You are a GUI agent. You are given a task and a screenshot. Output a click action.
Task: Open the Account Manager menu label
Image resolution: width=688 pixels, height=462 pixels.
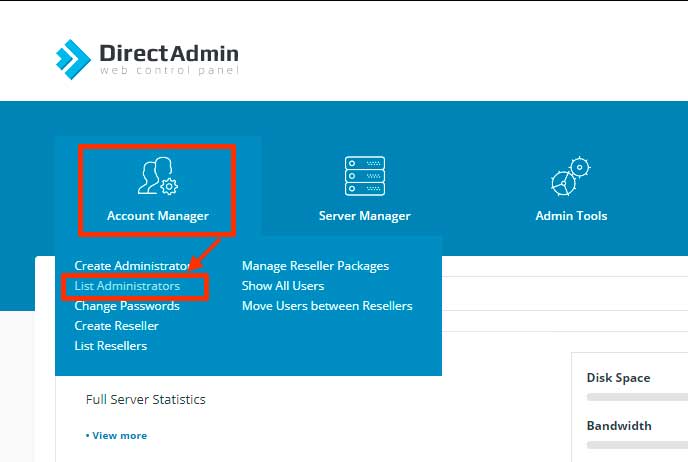click(158, 216)
